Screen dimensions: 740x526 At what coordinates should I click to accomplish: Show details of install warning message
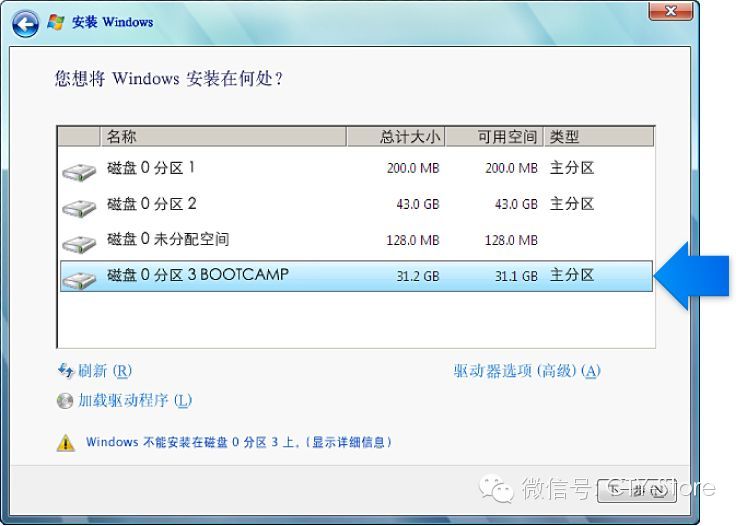coord(238,442)
